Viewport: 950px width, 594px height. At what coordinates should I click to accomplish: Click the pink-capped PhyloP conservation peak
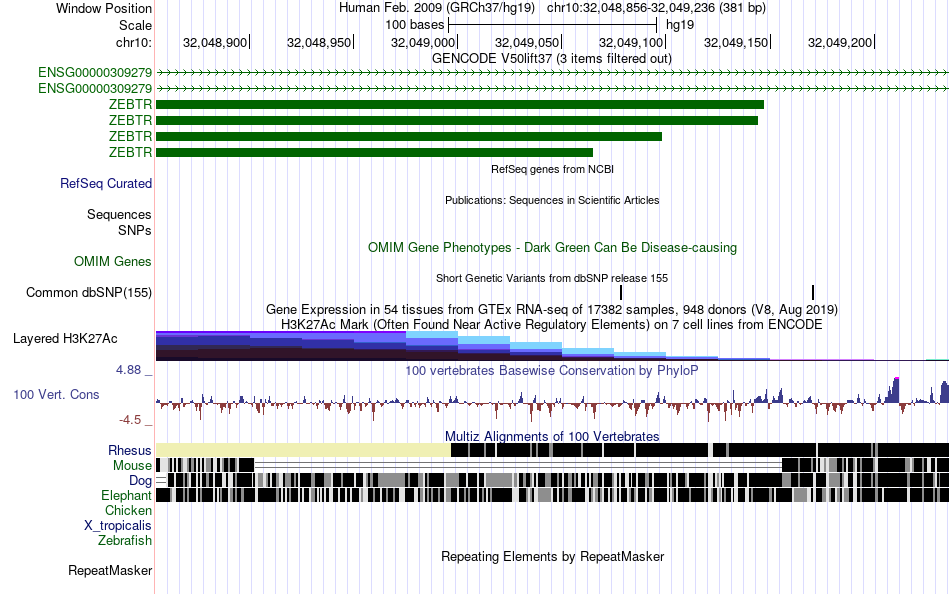pyautogui.click(x=896, y=389)
